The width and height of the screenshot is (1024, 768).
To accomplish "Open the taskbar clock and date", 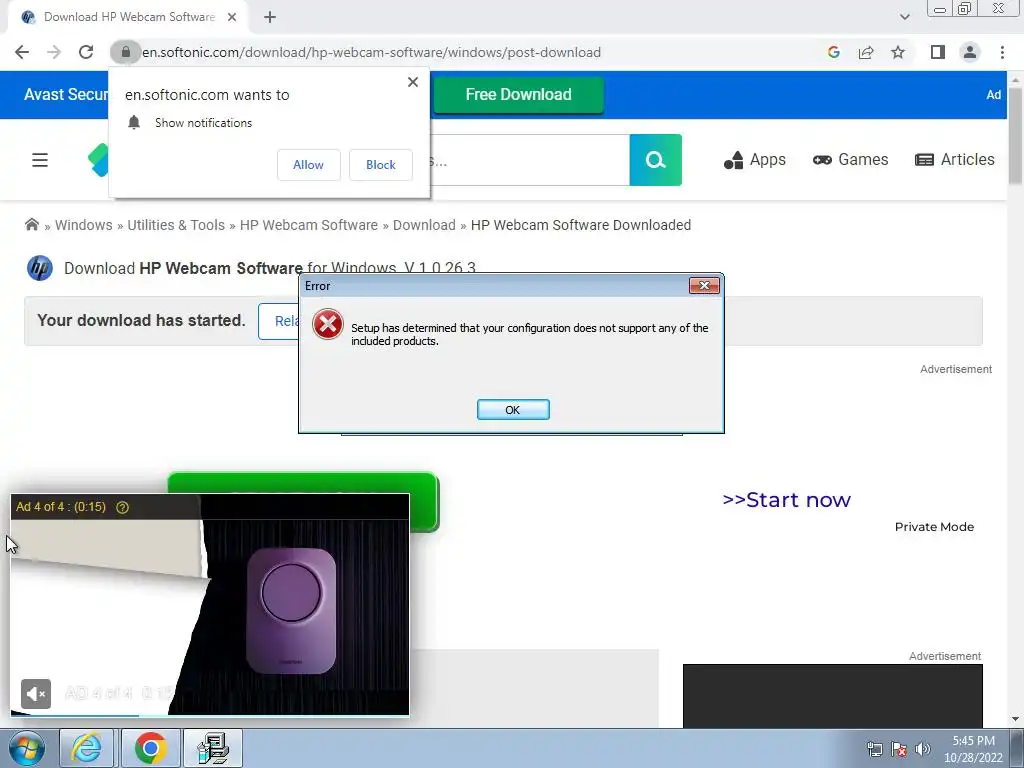I will [973, 749].
